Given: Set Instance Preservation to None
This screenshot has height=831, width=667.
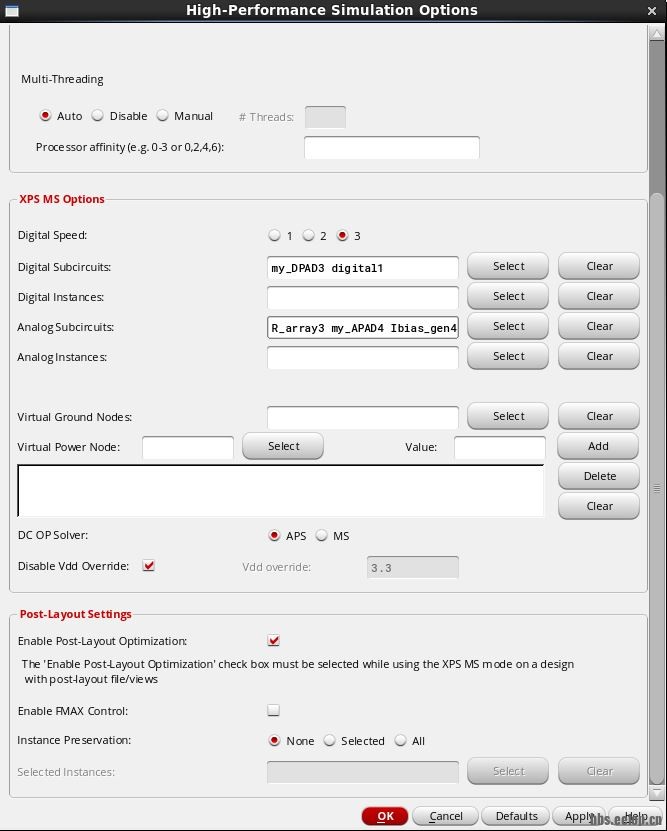Looking at the screenshot, I should click(274, 740).
